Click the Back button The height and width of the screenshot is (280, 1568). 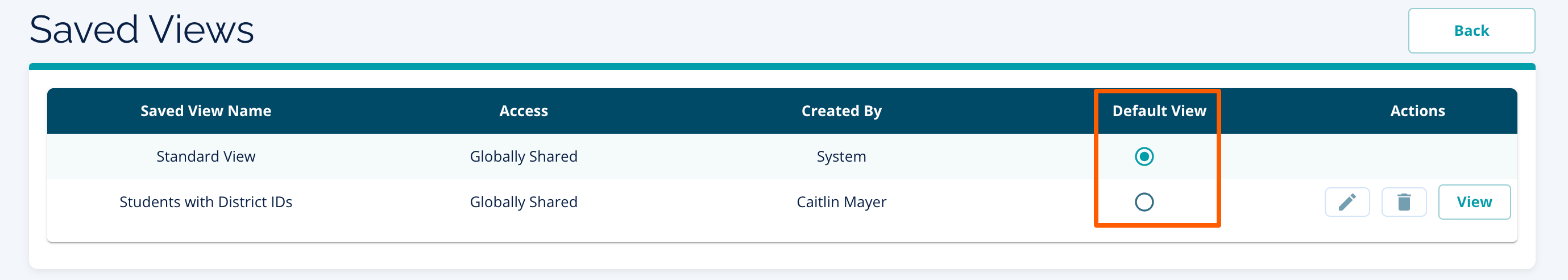[x=1471, y=31]
